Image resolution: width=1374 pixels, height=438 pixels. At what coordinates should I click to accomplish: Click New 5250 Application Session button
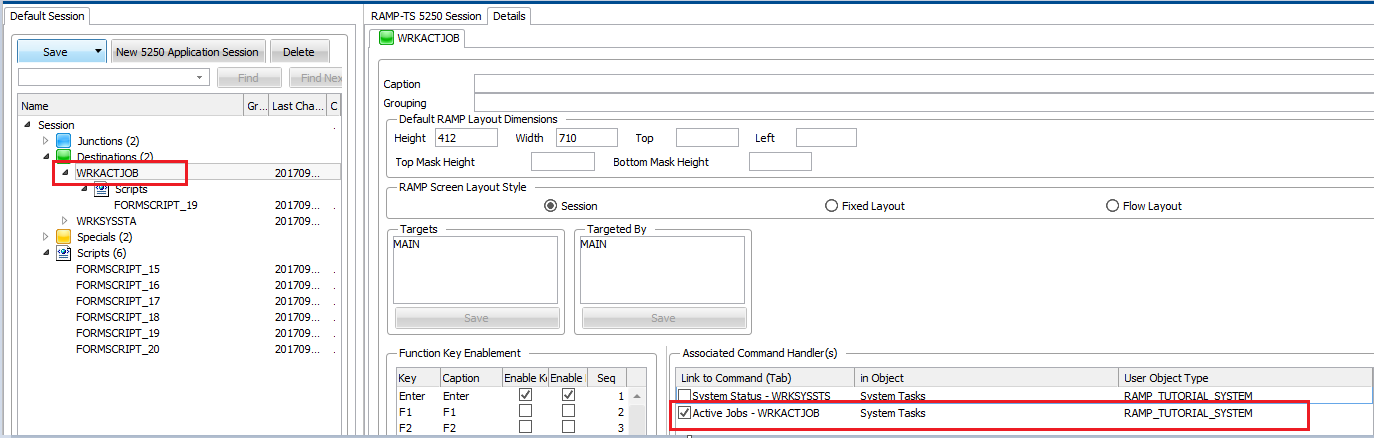click(x=188, y=52)
